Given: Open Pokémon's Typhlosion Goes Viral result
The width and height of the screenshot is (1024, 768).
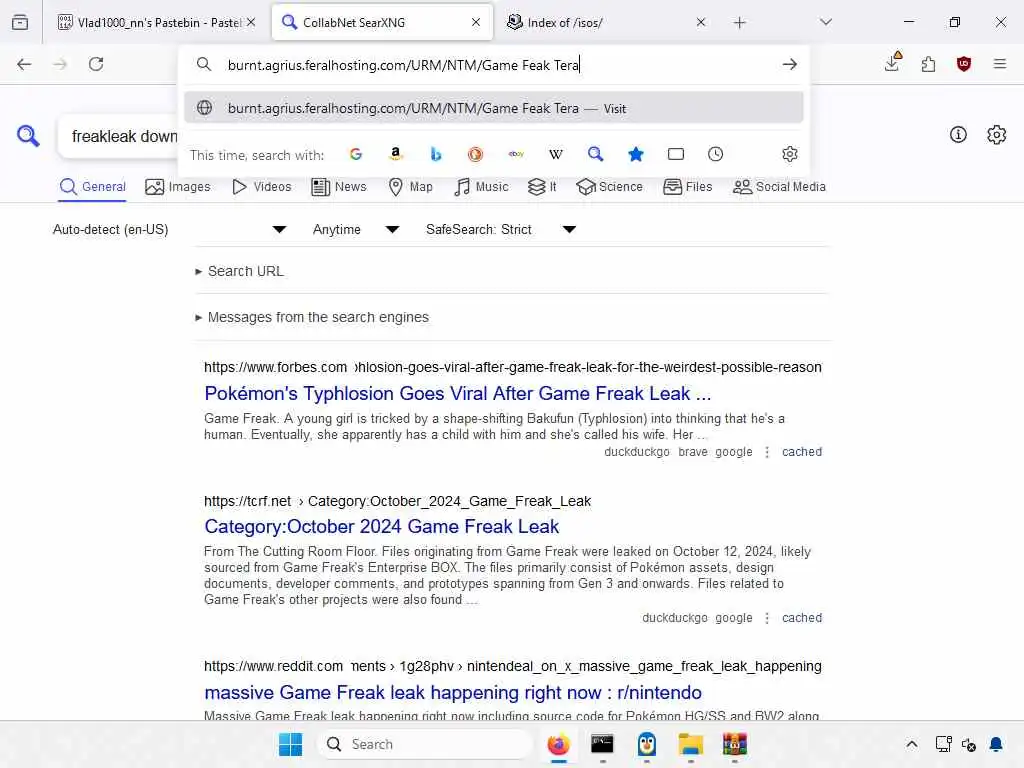Looking at the screenshot, I should pos(457,393).
